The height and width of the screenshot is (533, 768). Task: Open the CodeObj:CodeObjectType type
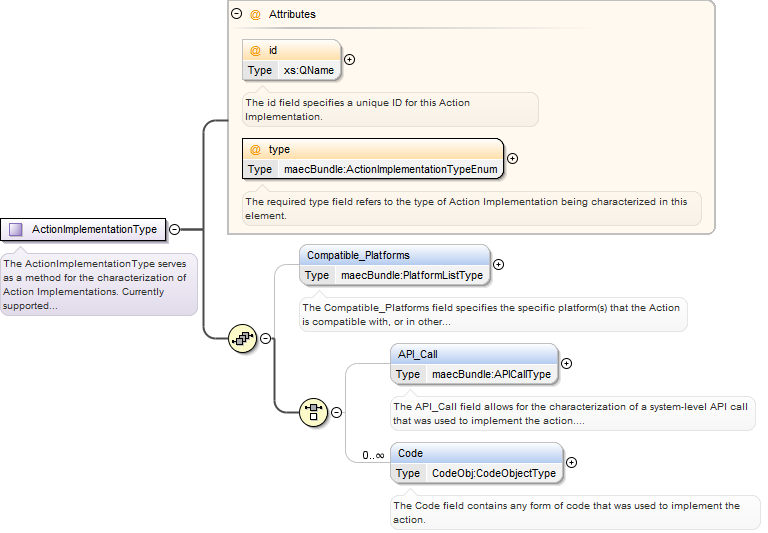(494, 473)
